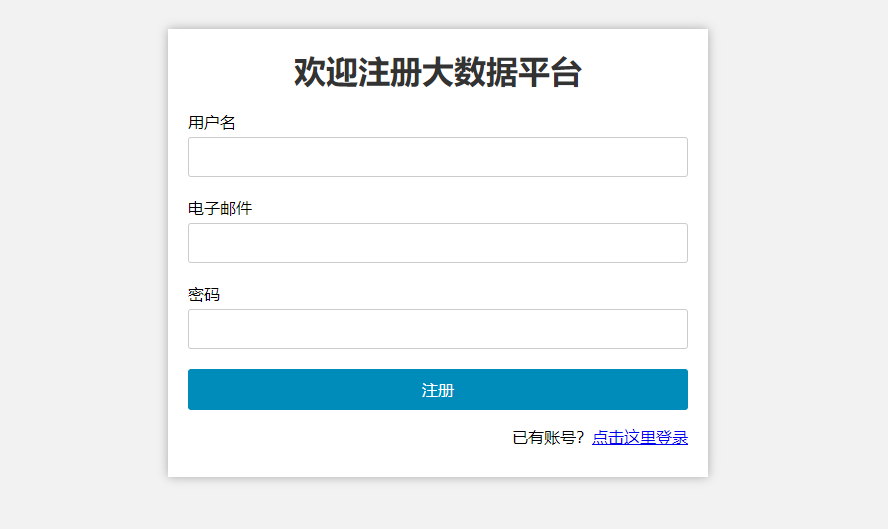The height and width of the screenshot is (529, 888).
Task: Activate the field below 电子邮件 label
Action: click(x=438, y=243)
